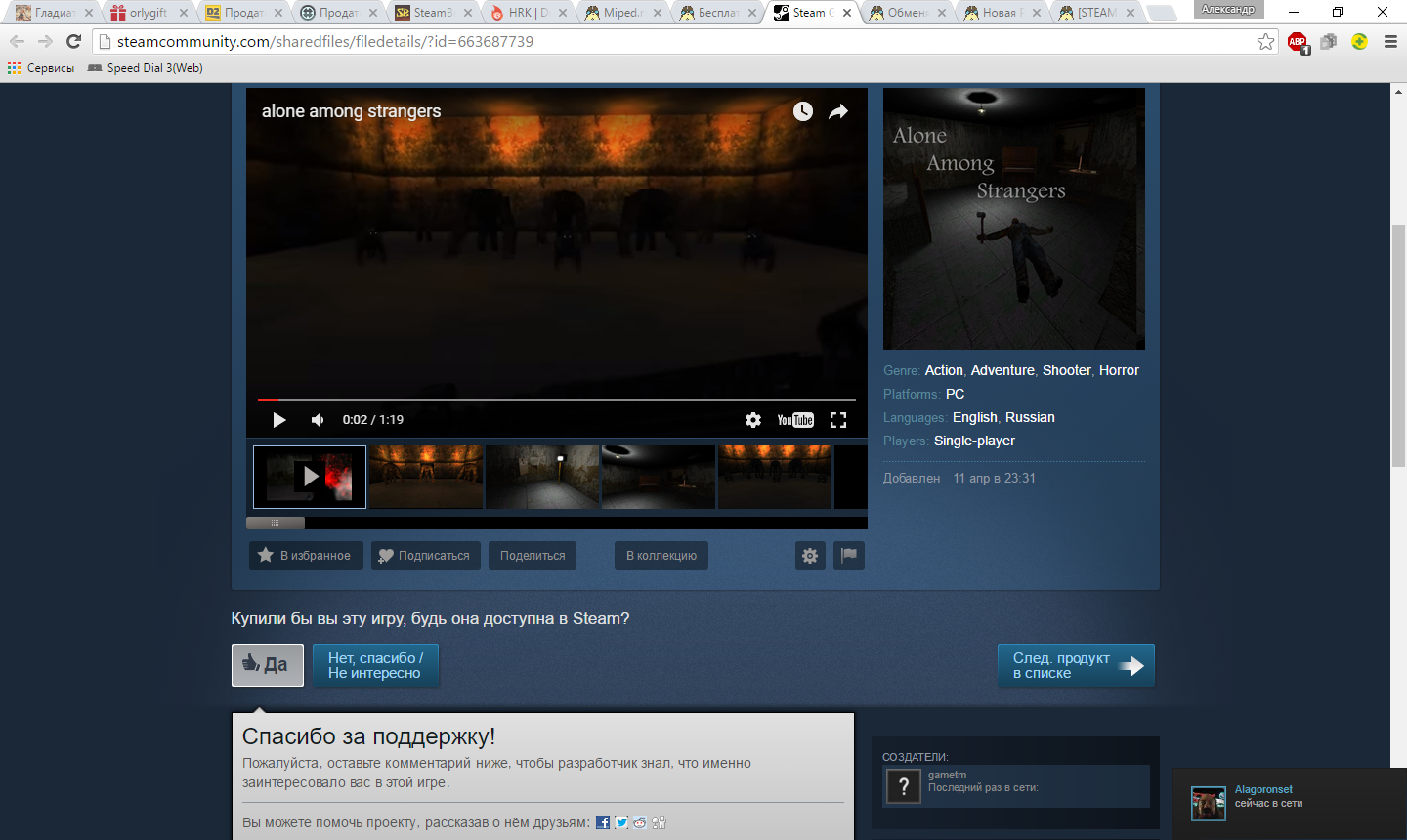Reload the page with the refresh icon
Viewport: 1407px width, 840px height.
pos(73,41)
